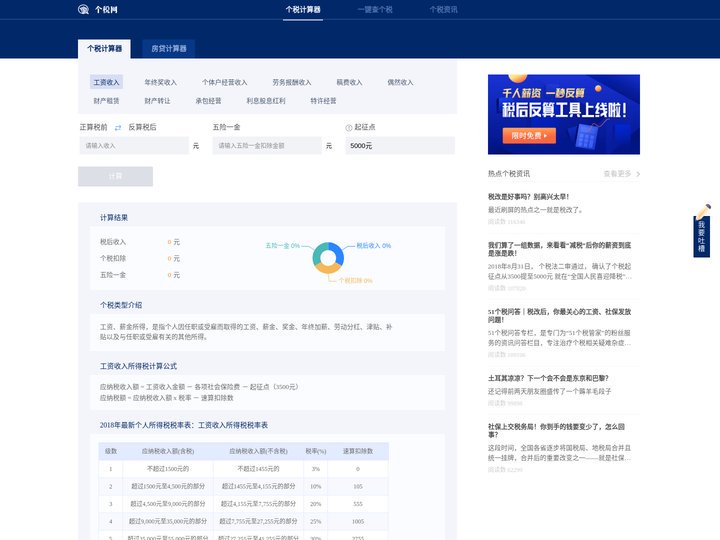Click the blue 税后收入 donut chart segment
Image resolution: width=720 pixels, height=540 pixels.
338,252
